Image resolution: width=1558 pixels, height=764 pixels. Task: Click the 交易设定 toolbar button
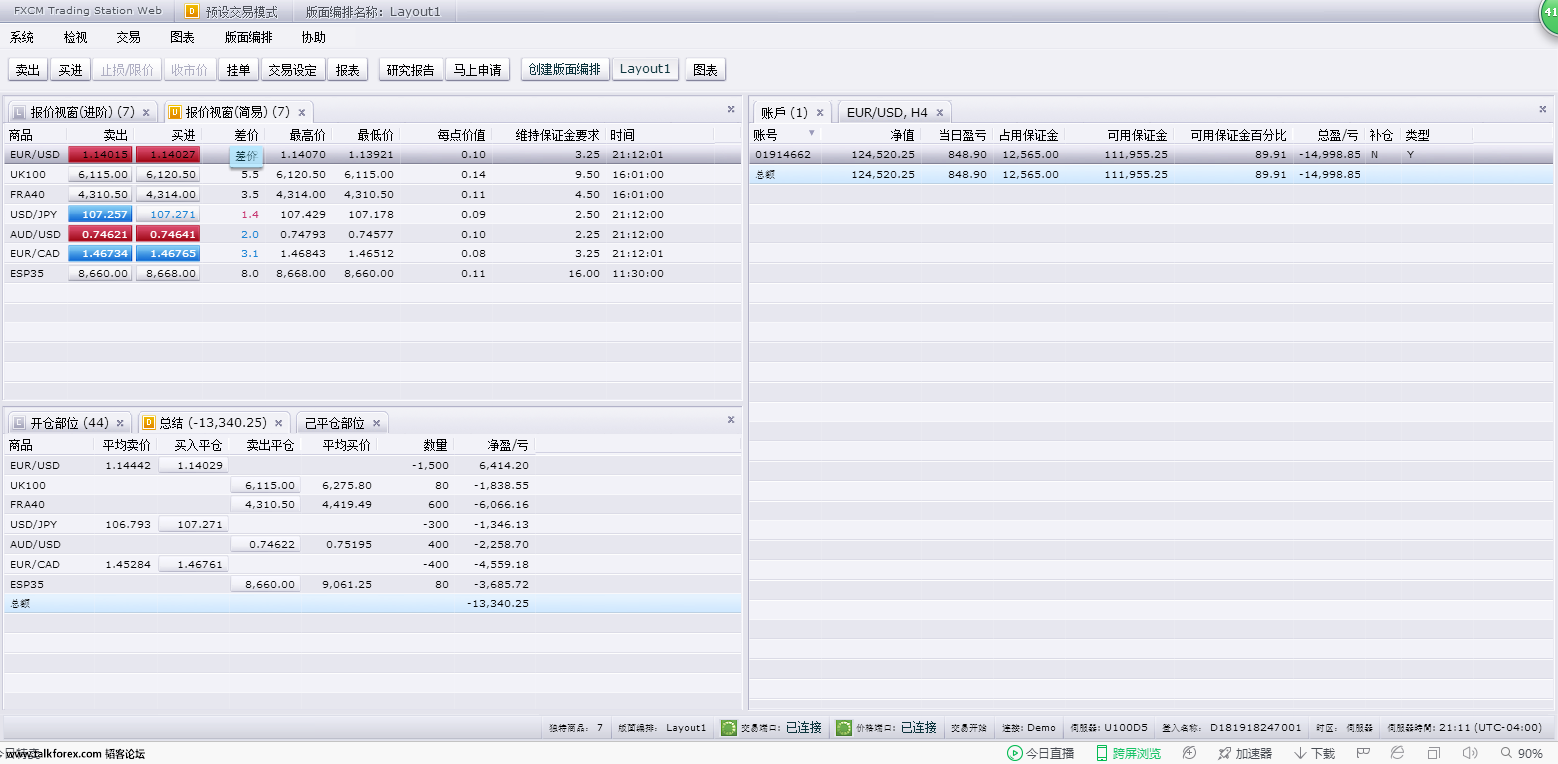tap(293, 70)
